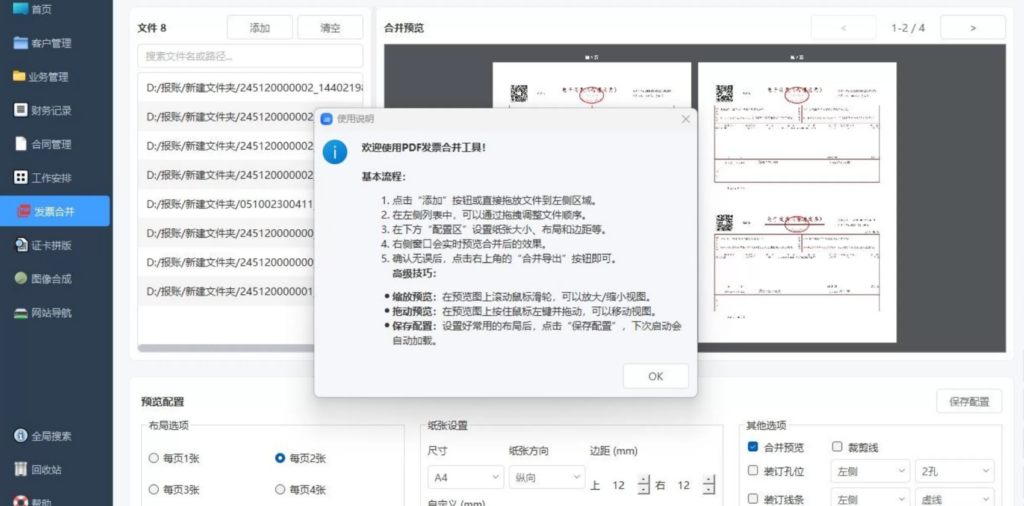Click the 帮助 lifebuoy icon
1024x506 pixels.
[21, 501]
